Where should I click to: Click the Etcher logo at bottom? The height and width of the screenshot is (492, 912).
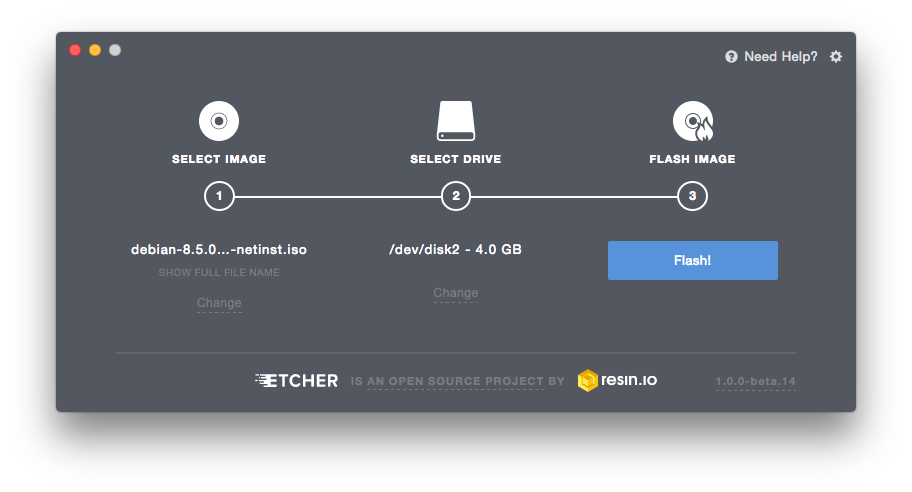(297, 380)
